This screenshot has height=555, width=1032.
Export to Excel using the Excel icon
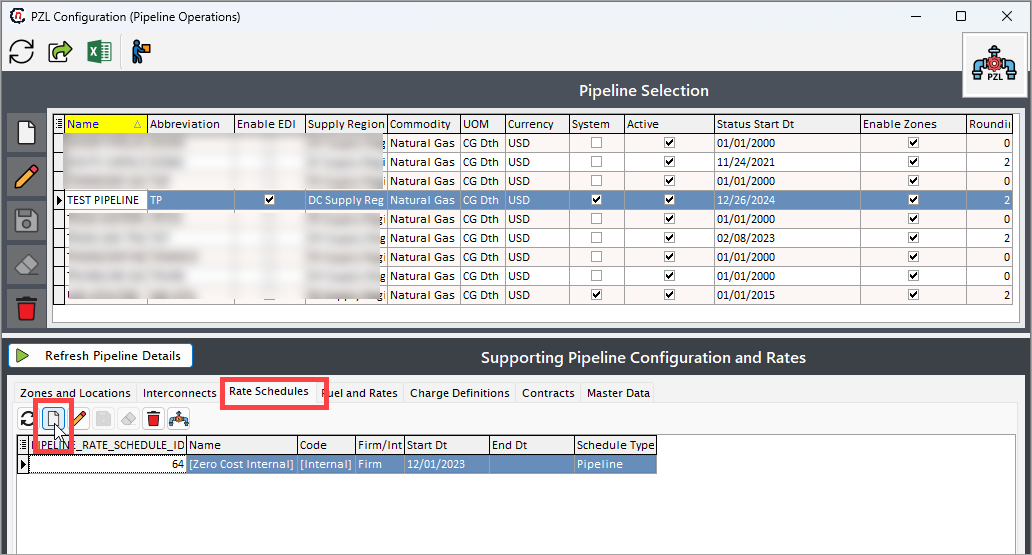(99, 51)
